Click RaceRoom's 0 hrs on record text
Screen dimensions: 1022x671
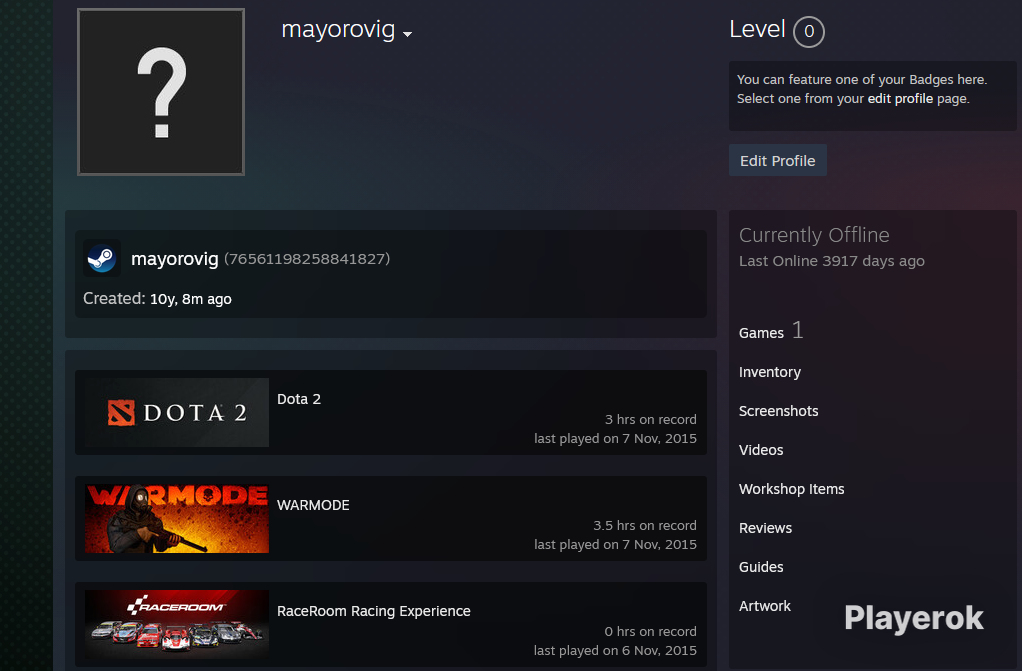(650, 631)
